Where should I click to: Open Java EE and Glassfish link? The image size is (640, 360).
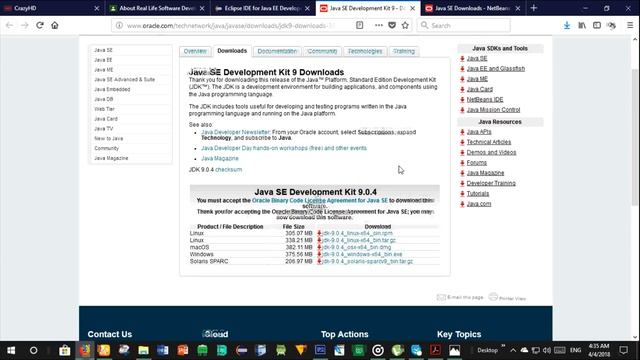coord(496,69)
